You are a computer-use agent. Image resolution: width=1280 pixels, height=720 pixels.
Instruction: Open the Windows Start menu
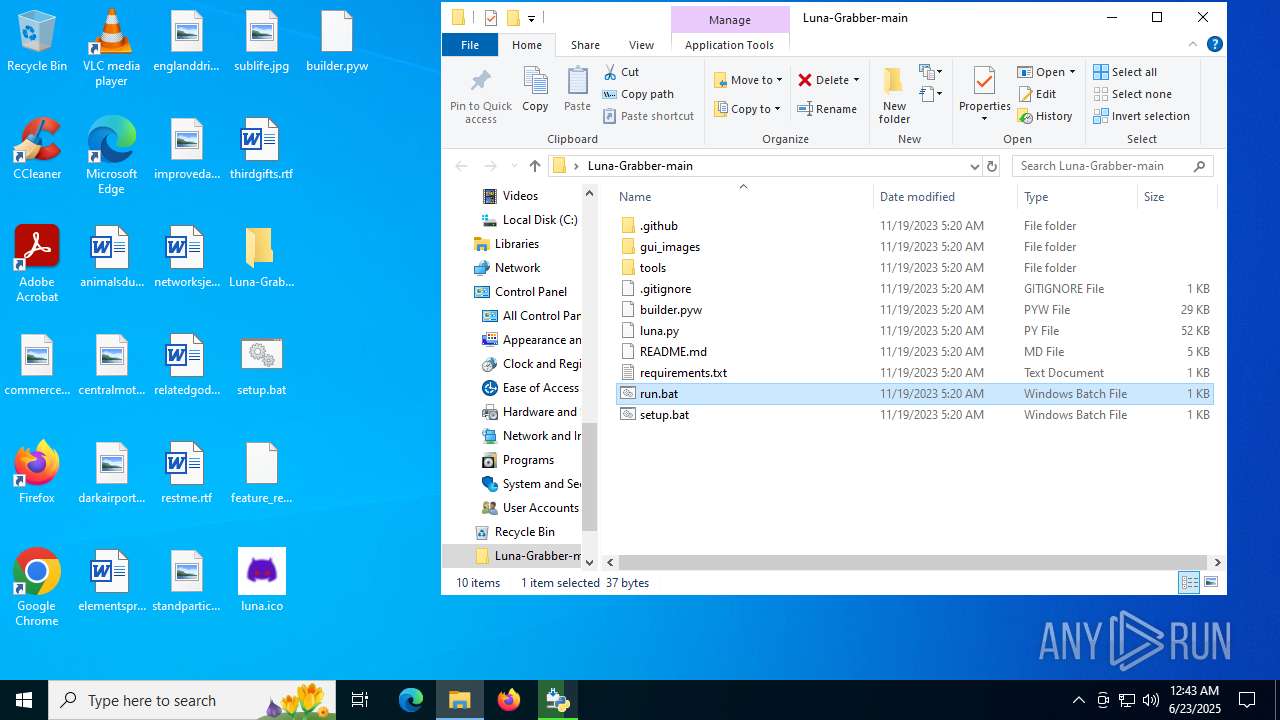(24, 700)
